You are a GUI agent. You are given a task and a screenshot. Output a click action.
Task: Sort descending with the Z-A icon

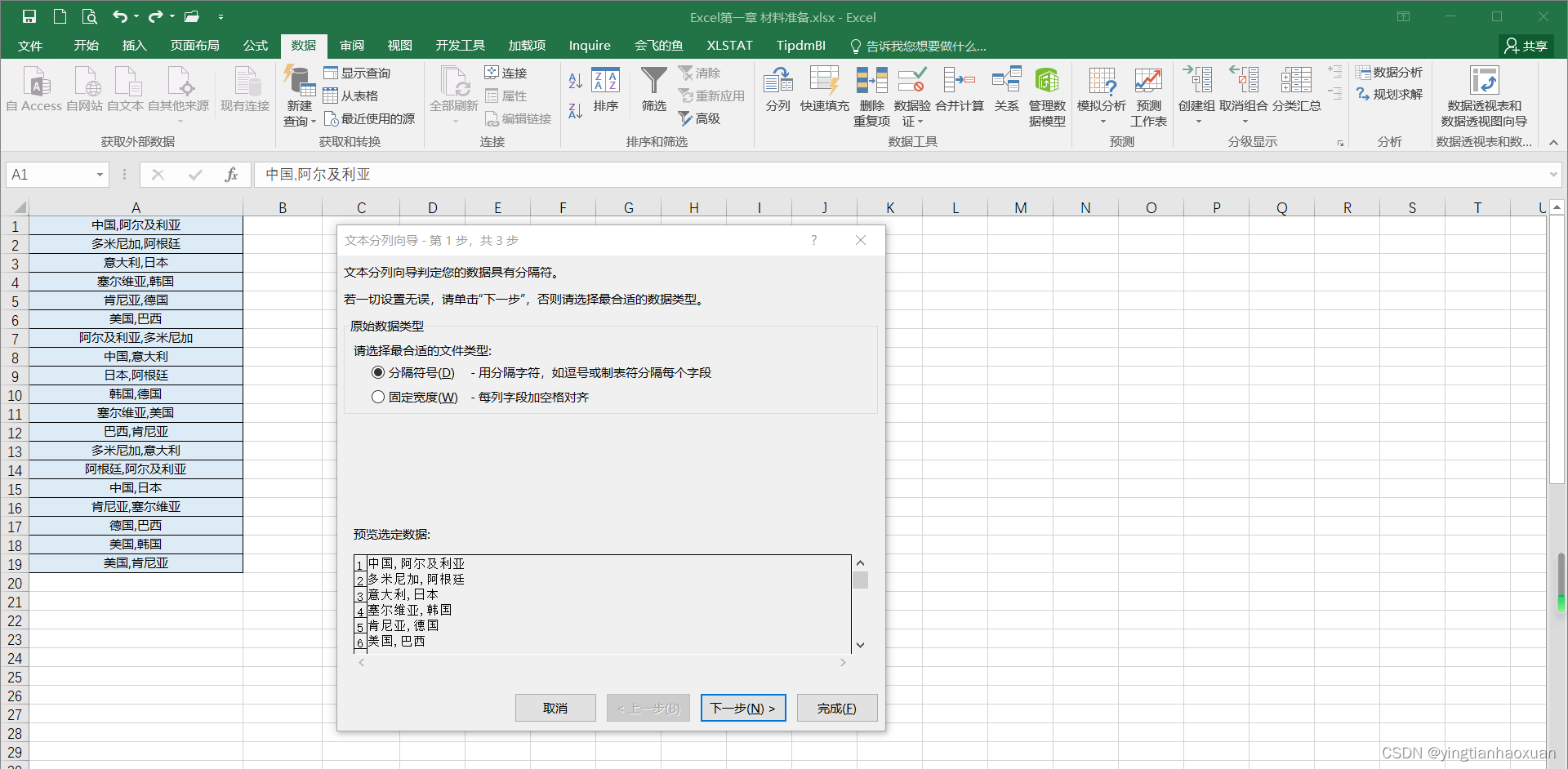(x=576, y=111)
